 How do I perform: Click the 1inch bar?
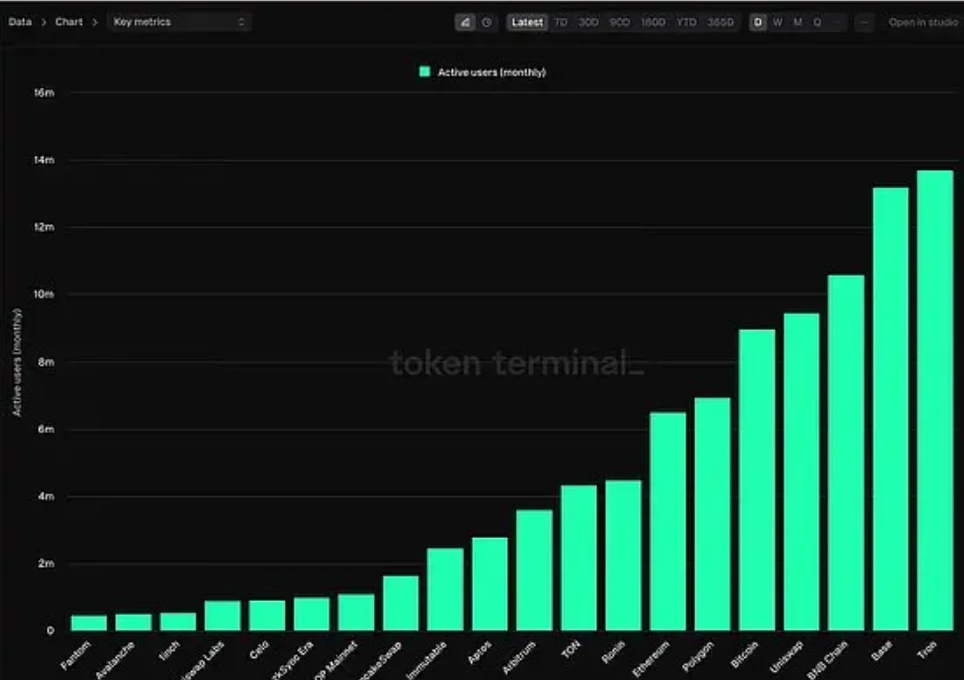(x=178, y=622)
